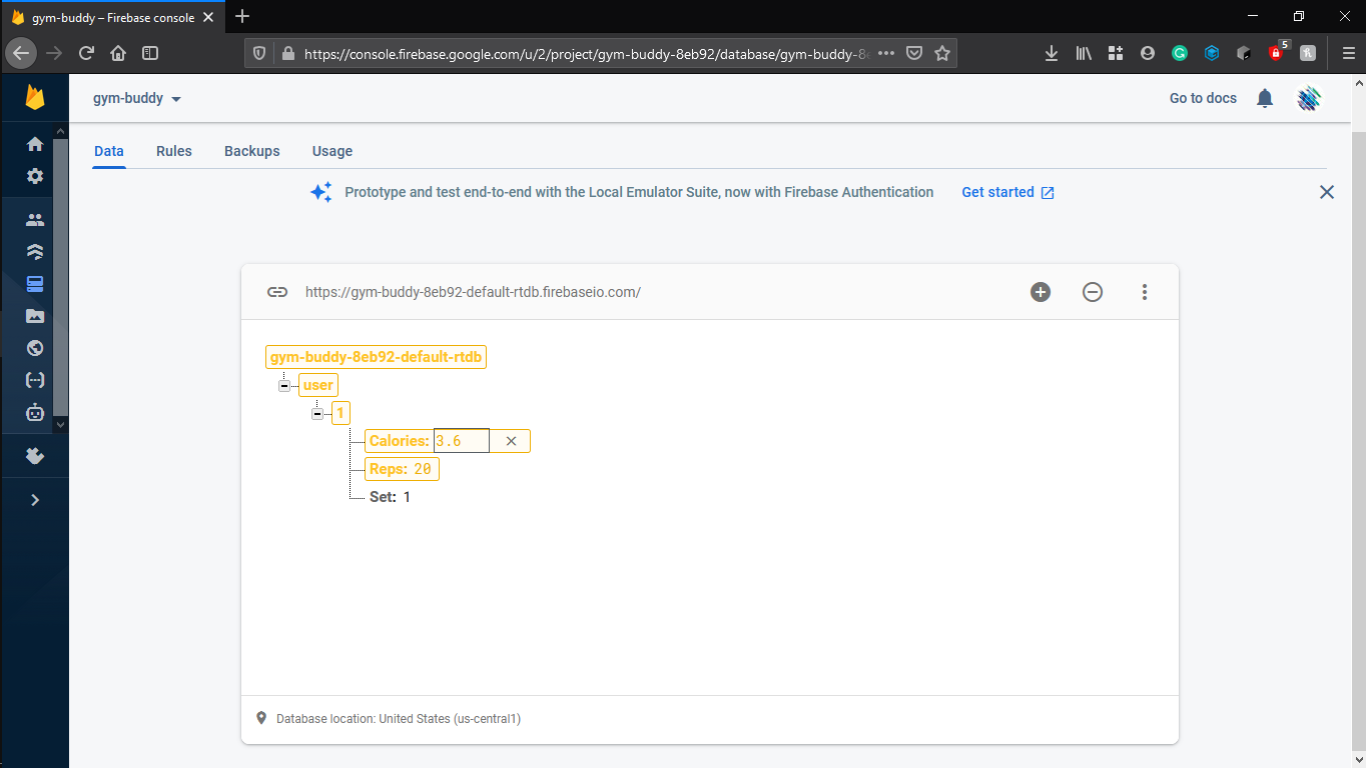Dismiss the Local Emulator Suite banner
1366x768 pixels.
click(x=1327, y=192)
